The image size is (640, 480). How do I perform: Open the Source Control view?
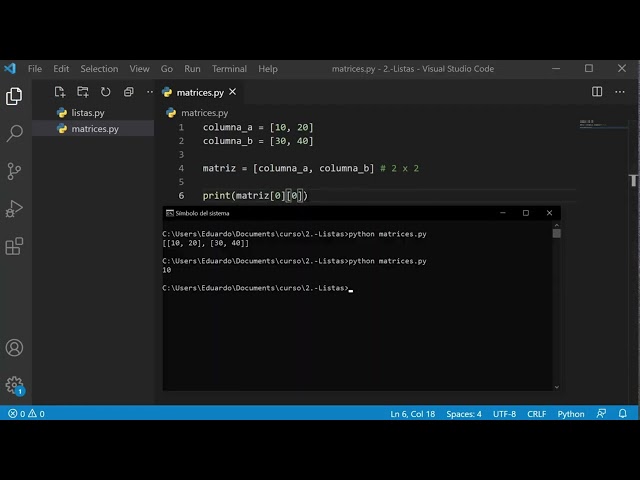click(14, 171)
